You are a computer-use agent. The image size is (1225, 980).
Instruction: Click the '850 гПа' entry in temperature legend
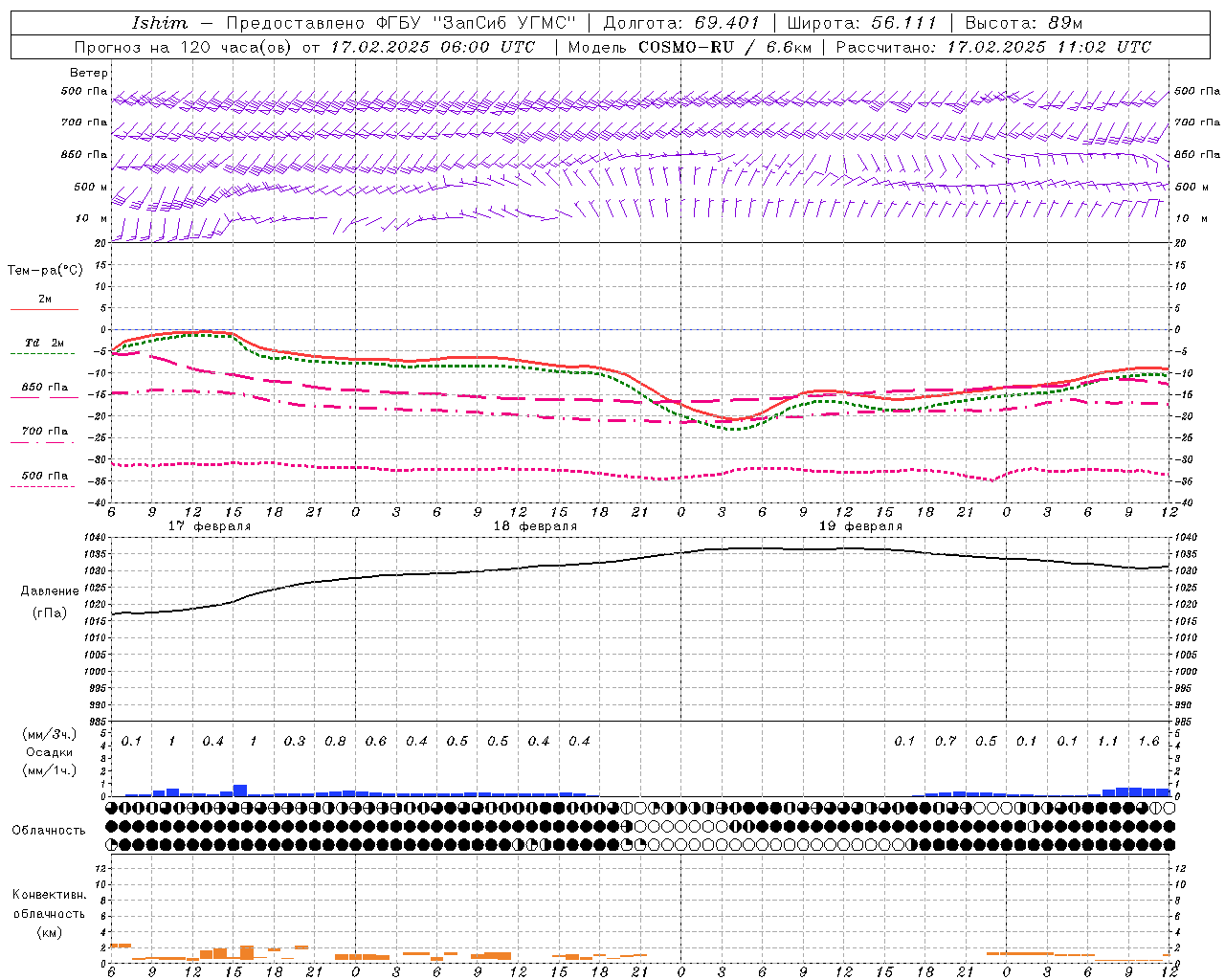44,387
